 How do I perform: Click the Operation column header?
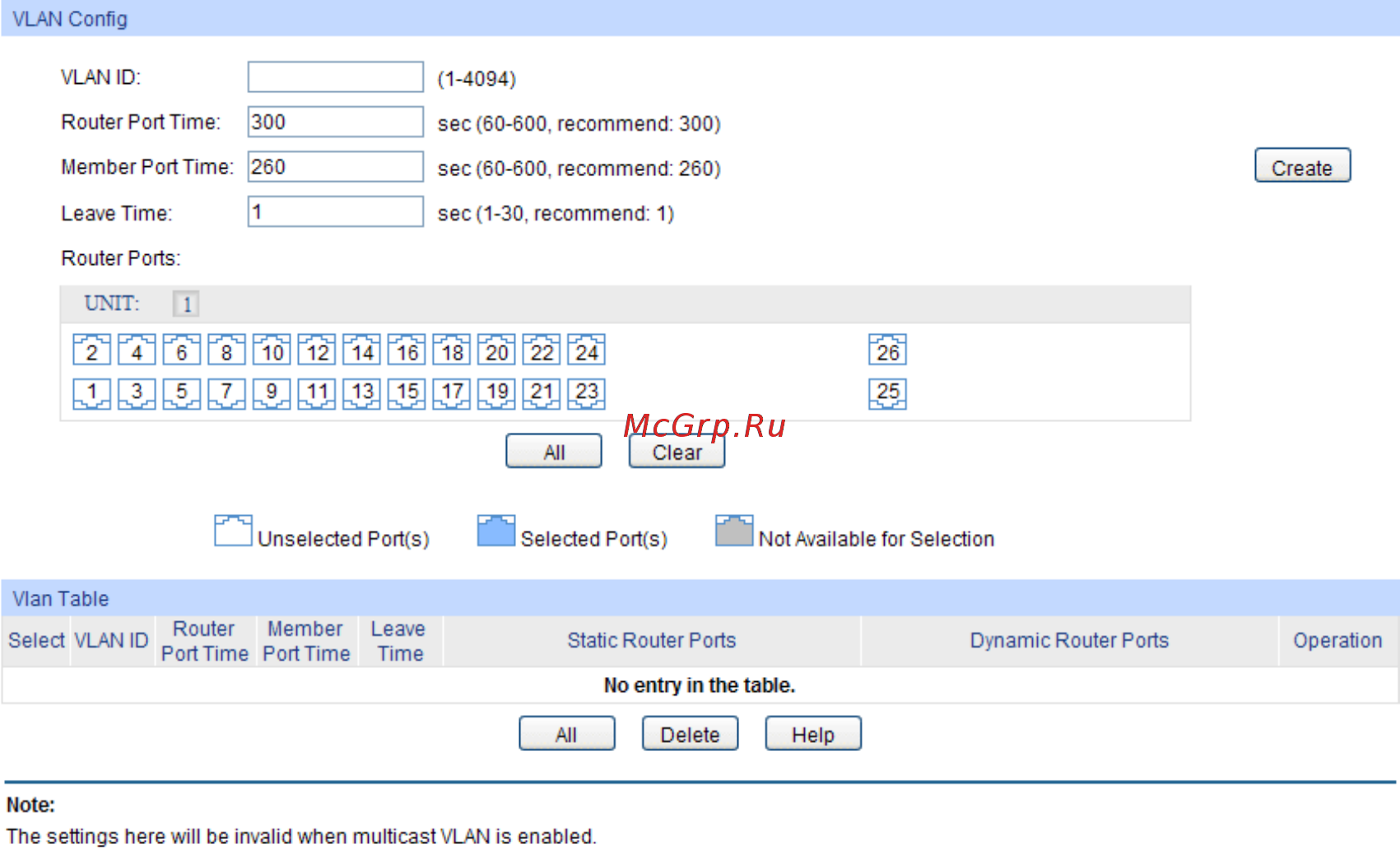(x=1337, y=641)
